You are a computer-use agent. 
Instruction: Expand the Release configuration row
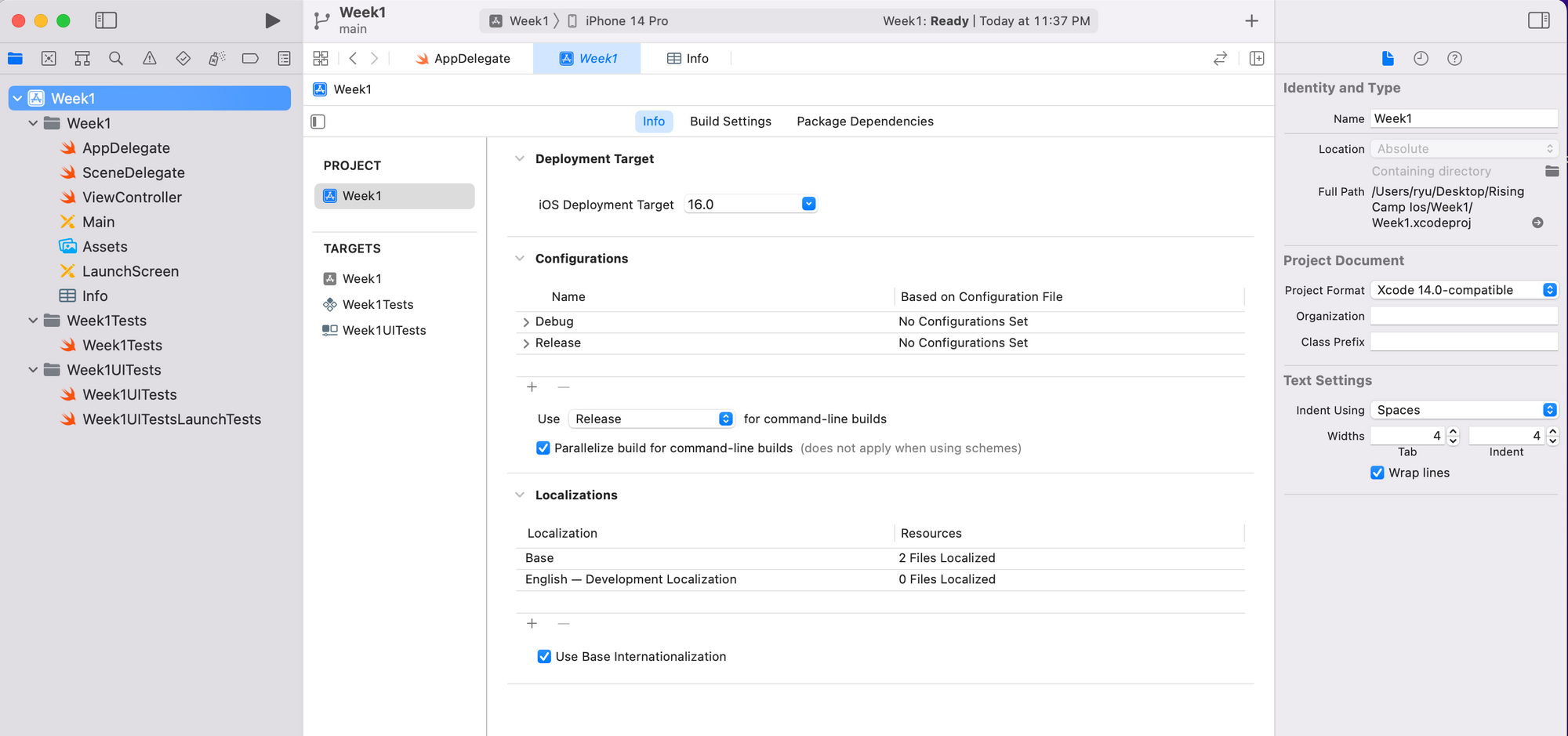[525, 343]
